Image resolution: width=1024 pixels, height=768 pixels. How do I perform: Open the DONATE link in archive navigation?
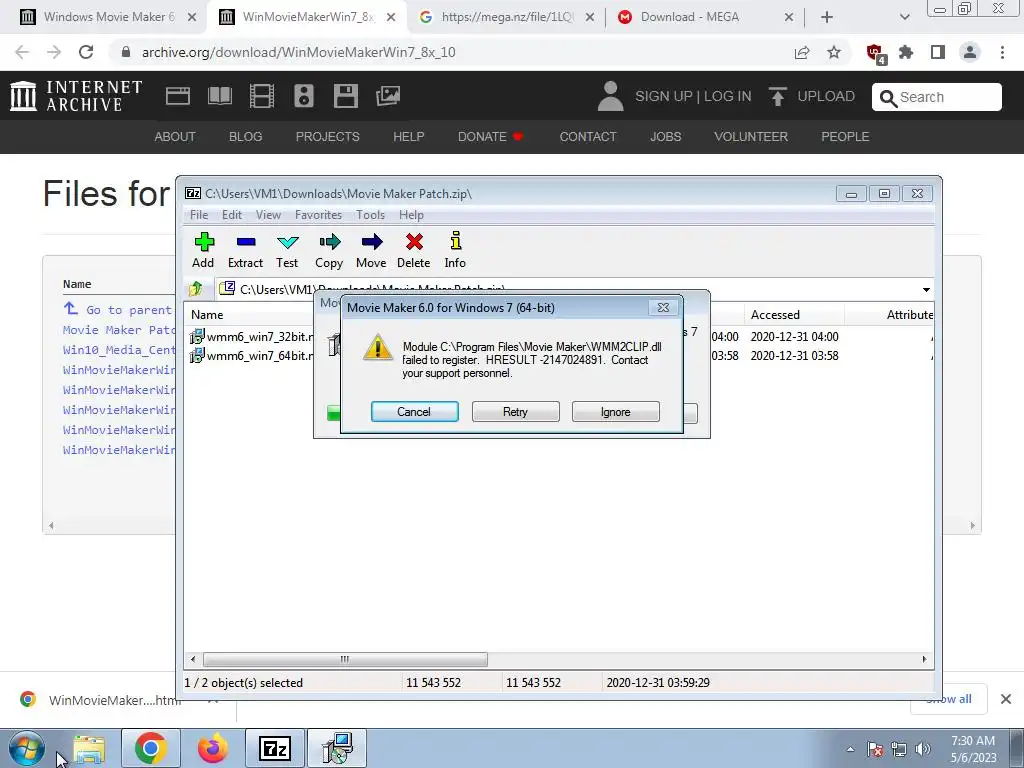490,136
